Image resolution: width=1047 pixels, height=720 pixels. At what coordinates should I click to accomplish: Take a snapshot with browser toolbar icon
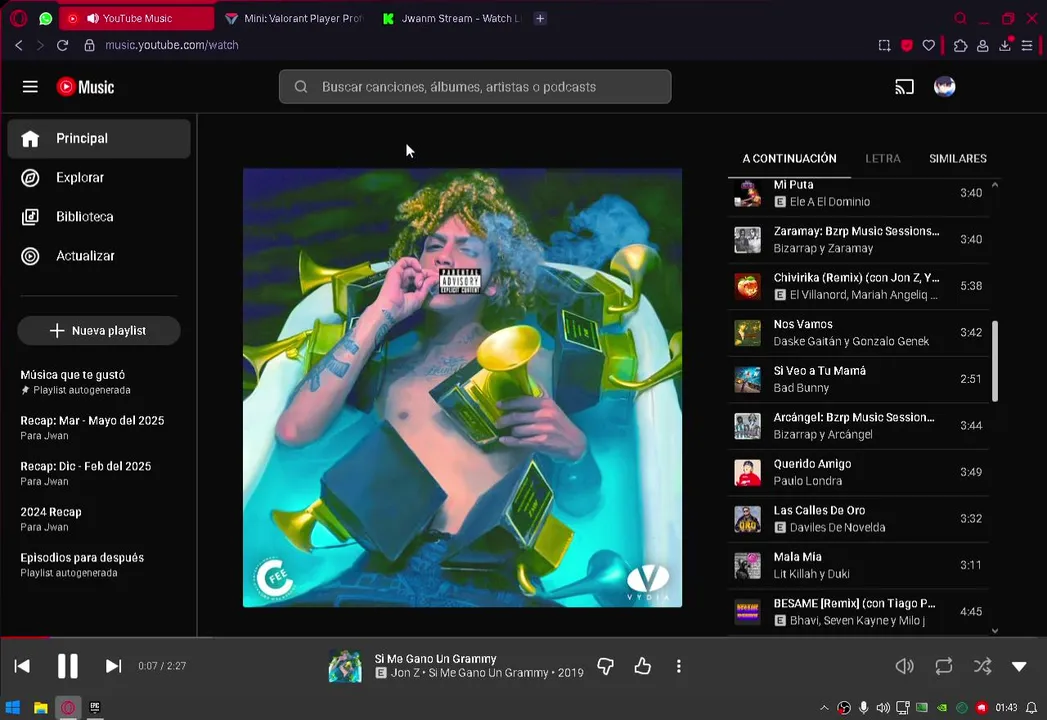click(884, 45)
